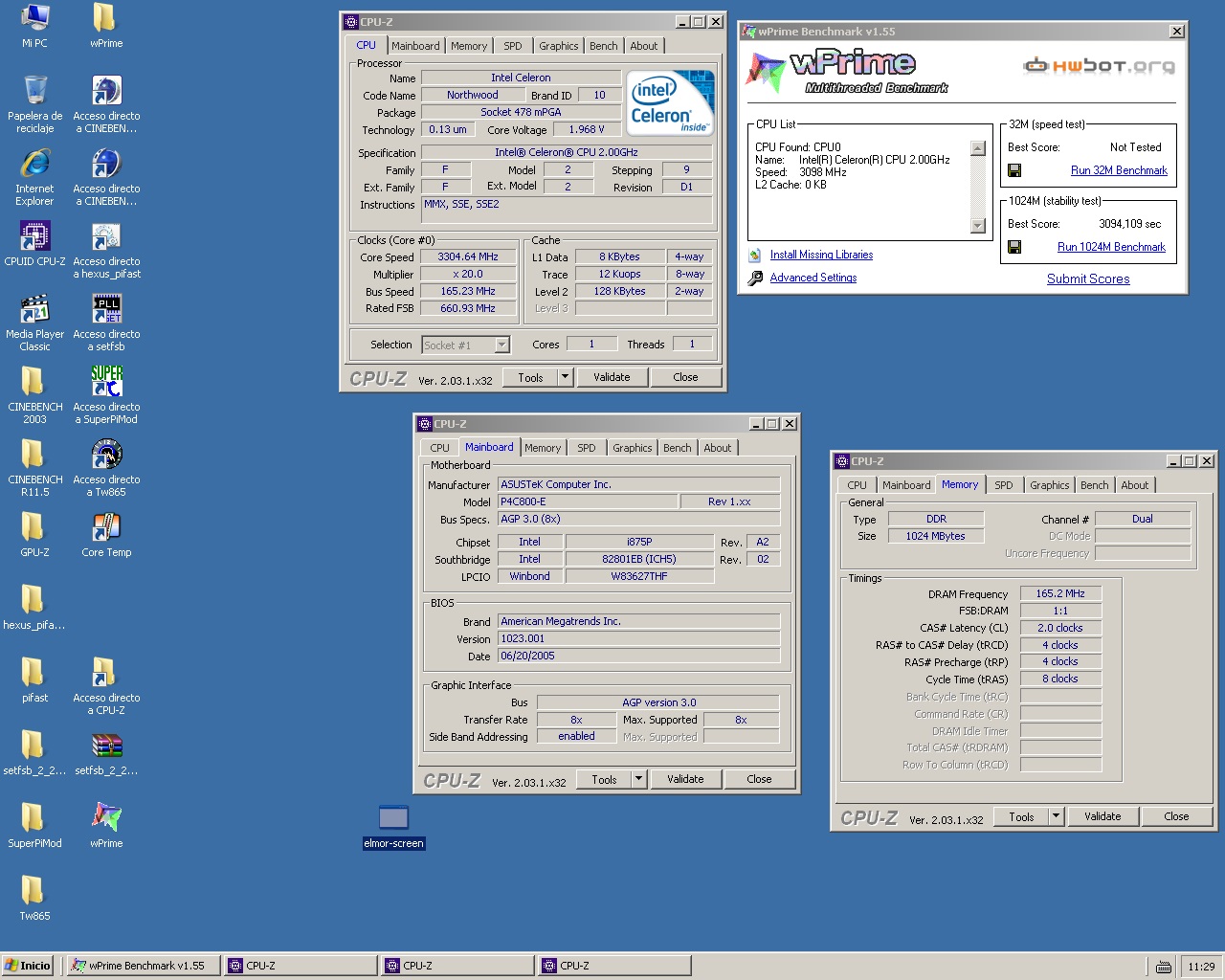Switch to wPrime Benchmark v1.55 taskbar item
This screenshot has height=980, width=1225.
[143, 966]
